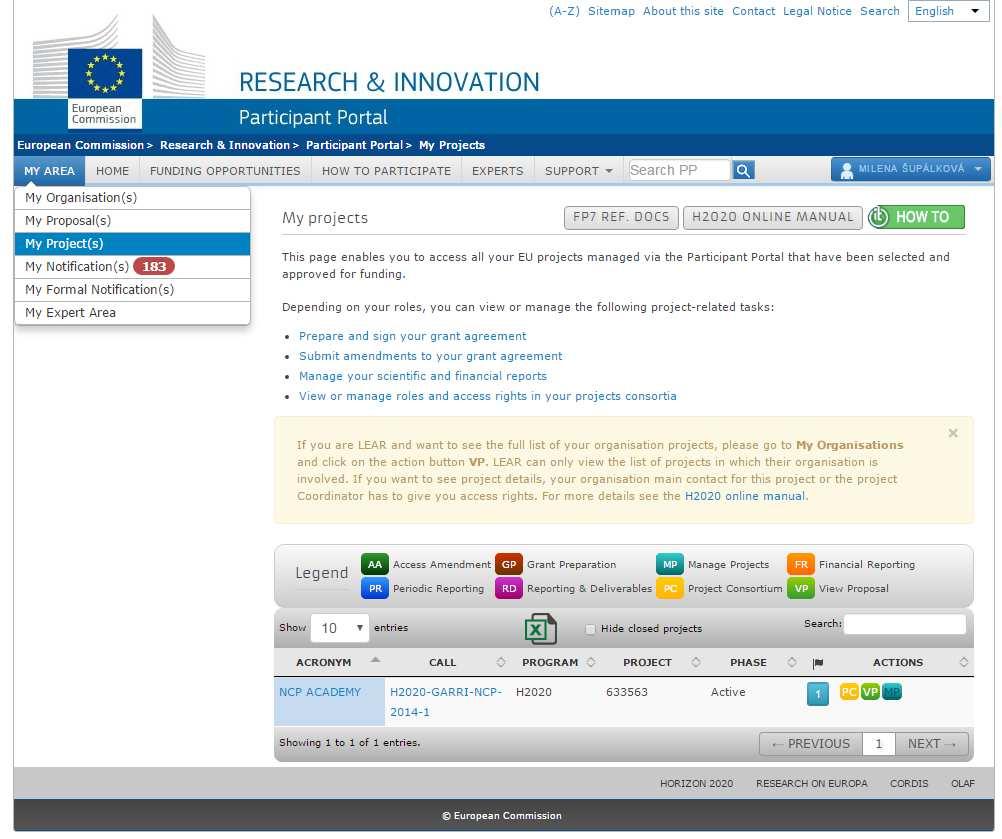Expand the SUPPORT menu

(x=578, y=171)
